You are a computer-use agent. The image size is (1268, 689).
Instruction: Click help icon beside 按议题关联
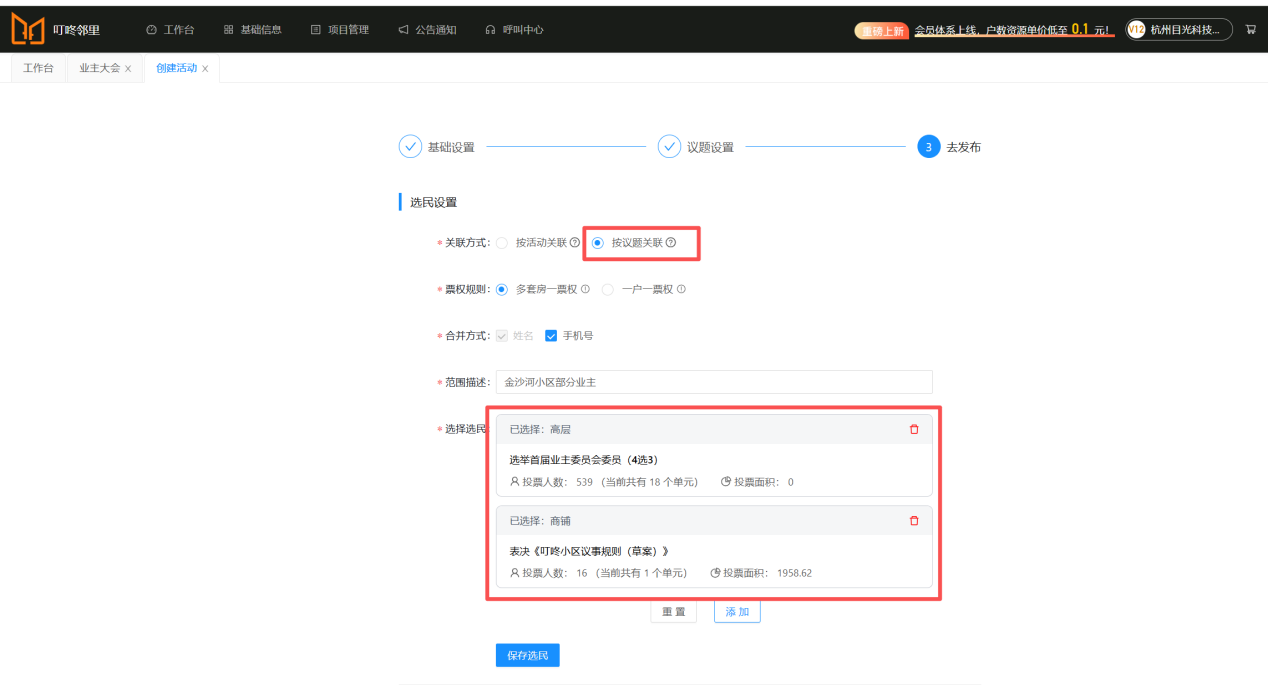coord(671,243)
